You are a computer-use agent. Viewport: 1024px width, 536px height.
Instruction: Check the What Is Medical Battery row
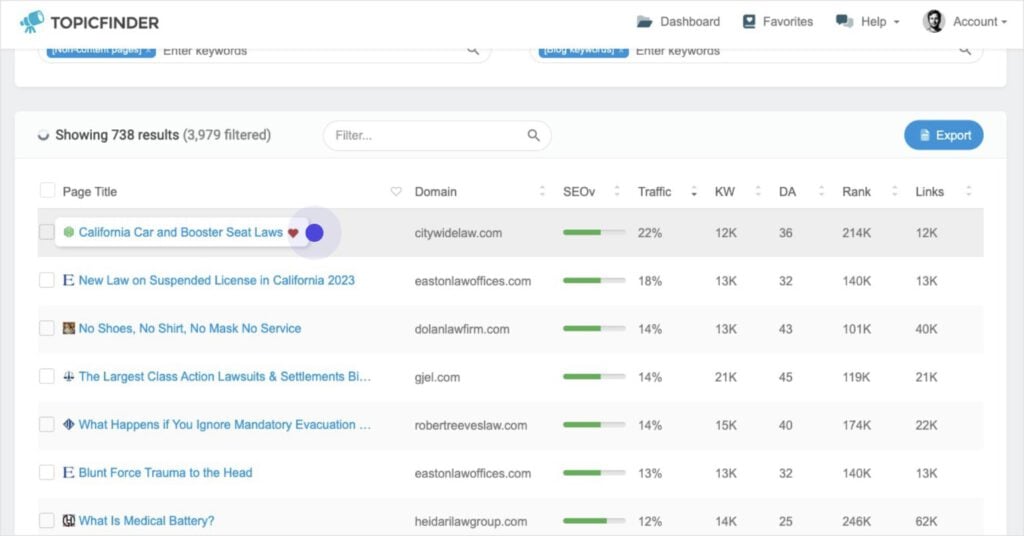point(46,520)
